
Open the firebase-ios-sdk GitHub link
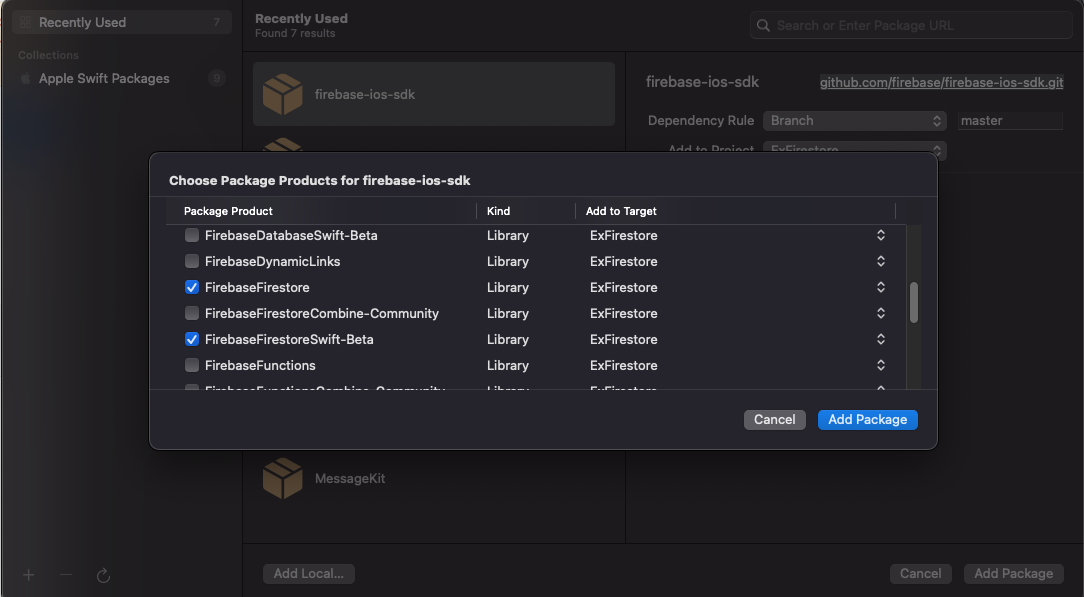[941, 82]
